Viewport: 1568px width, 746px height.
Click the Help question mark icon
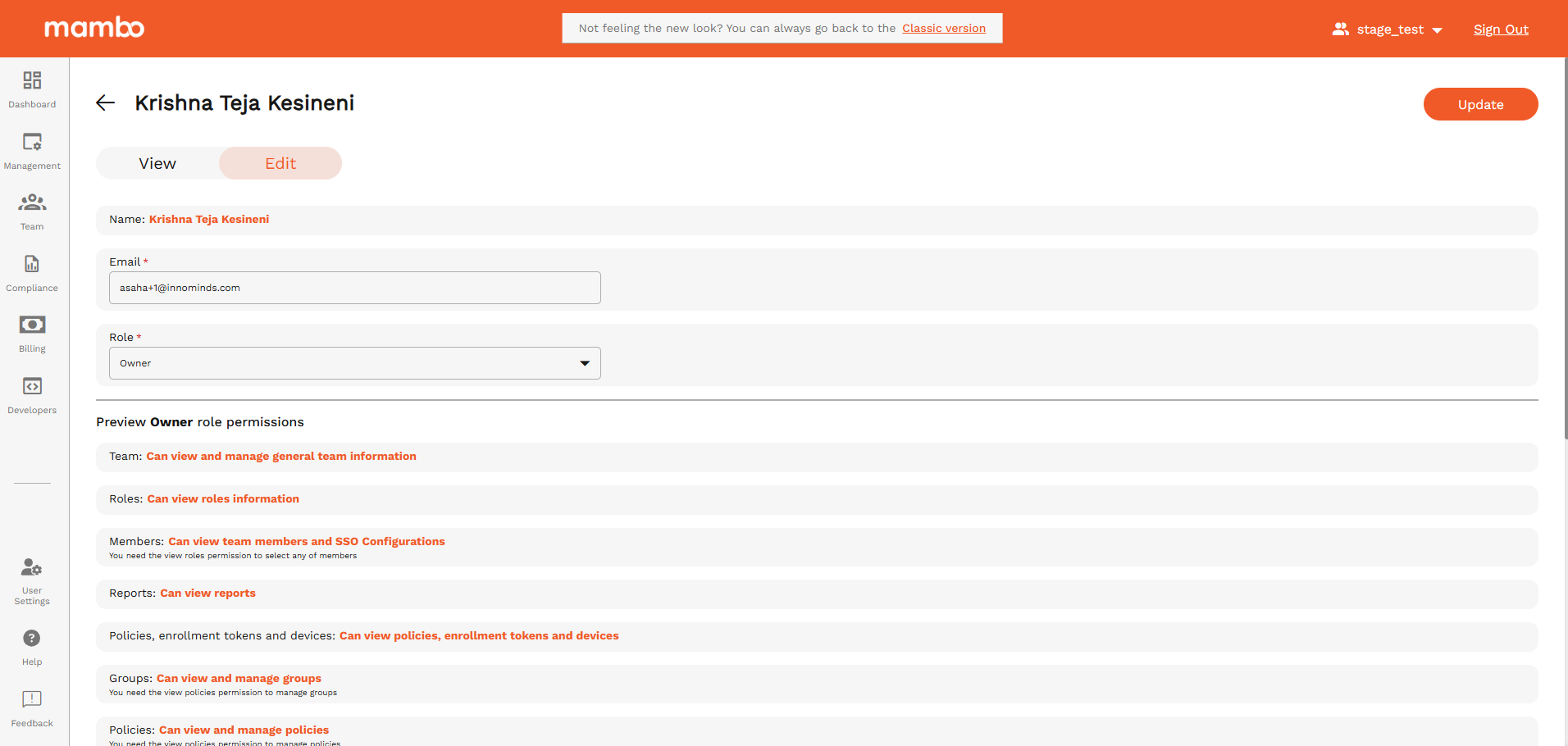click(32, 638)
